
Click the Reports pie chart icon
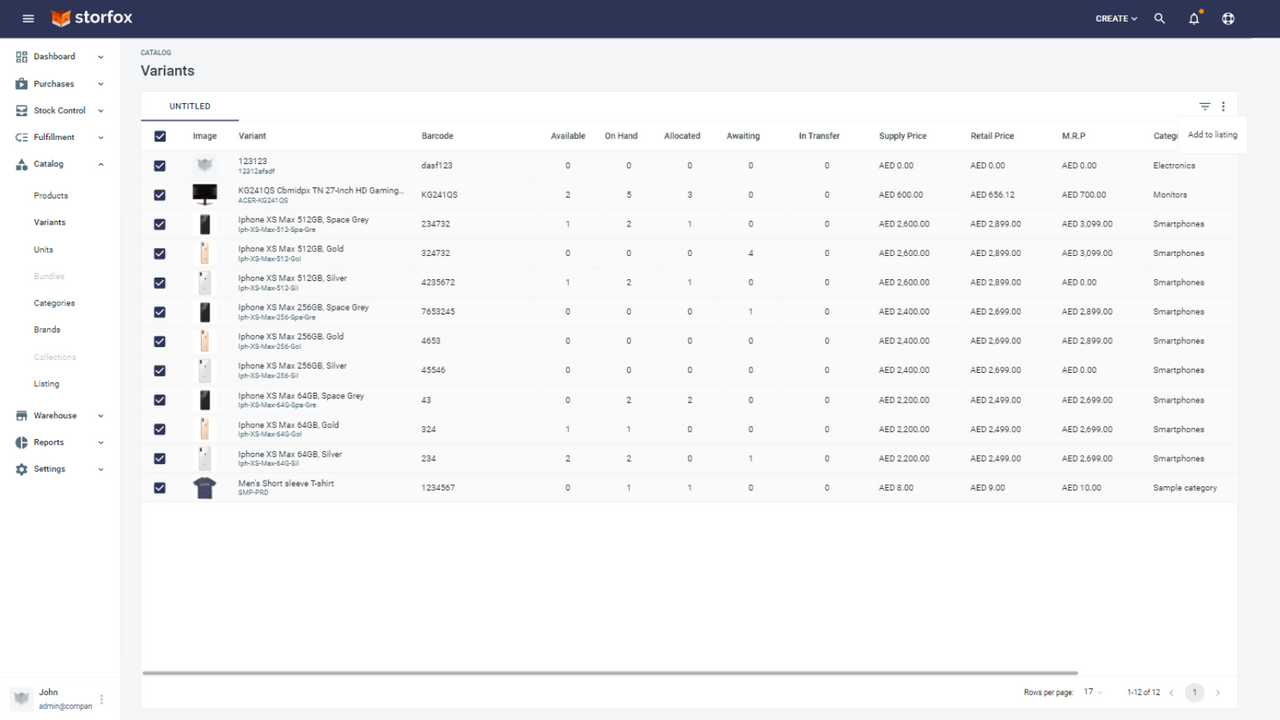(x=22, y=442)
